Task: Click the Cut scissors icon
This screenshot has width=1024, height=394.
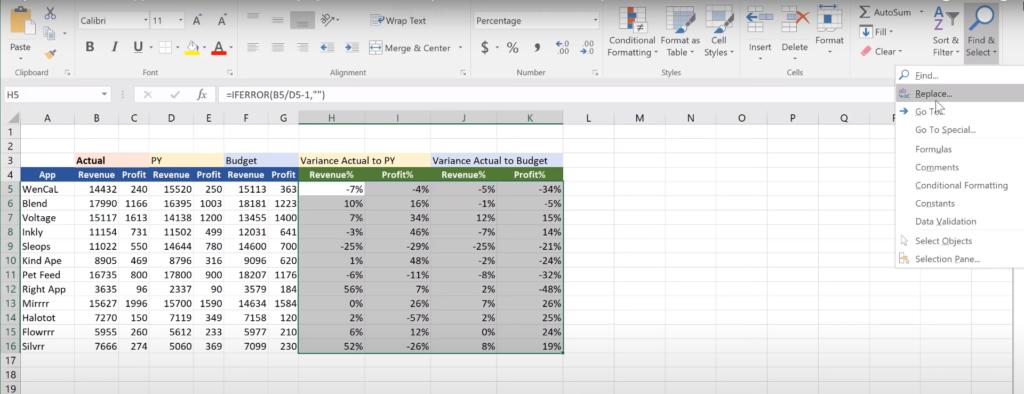Action: point(50,12)
